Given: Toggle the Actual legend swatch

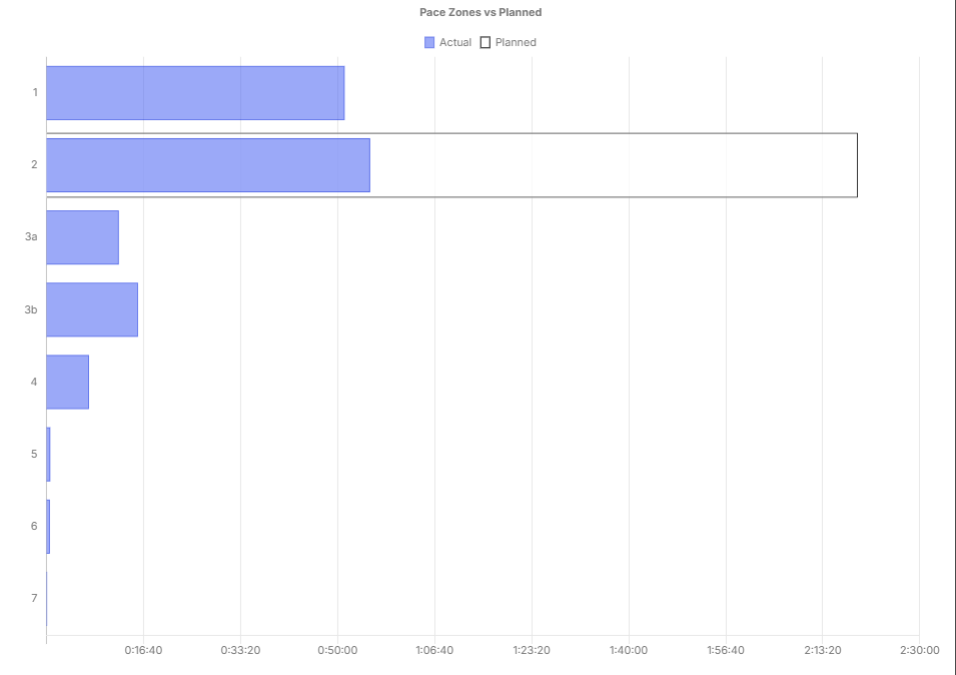Looking at the screenshot, I should pos(429,42).
